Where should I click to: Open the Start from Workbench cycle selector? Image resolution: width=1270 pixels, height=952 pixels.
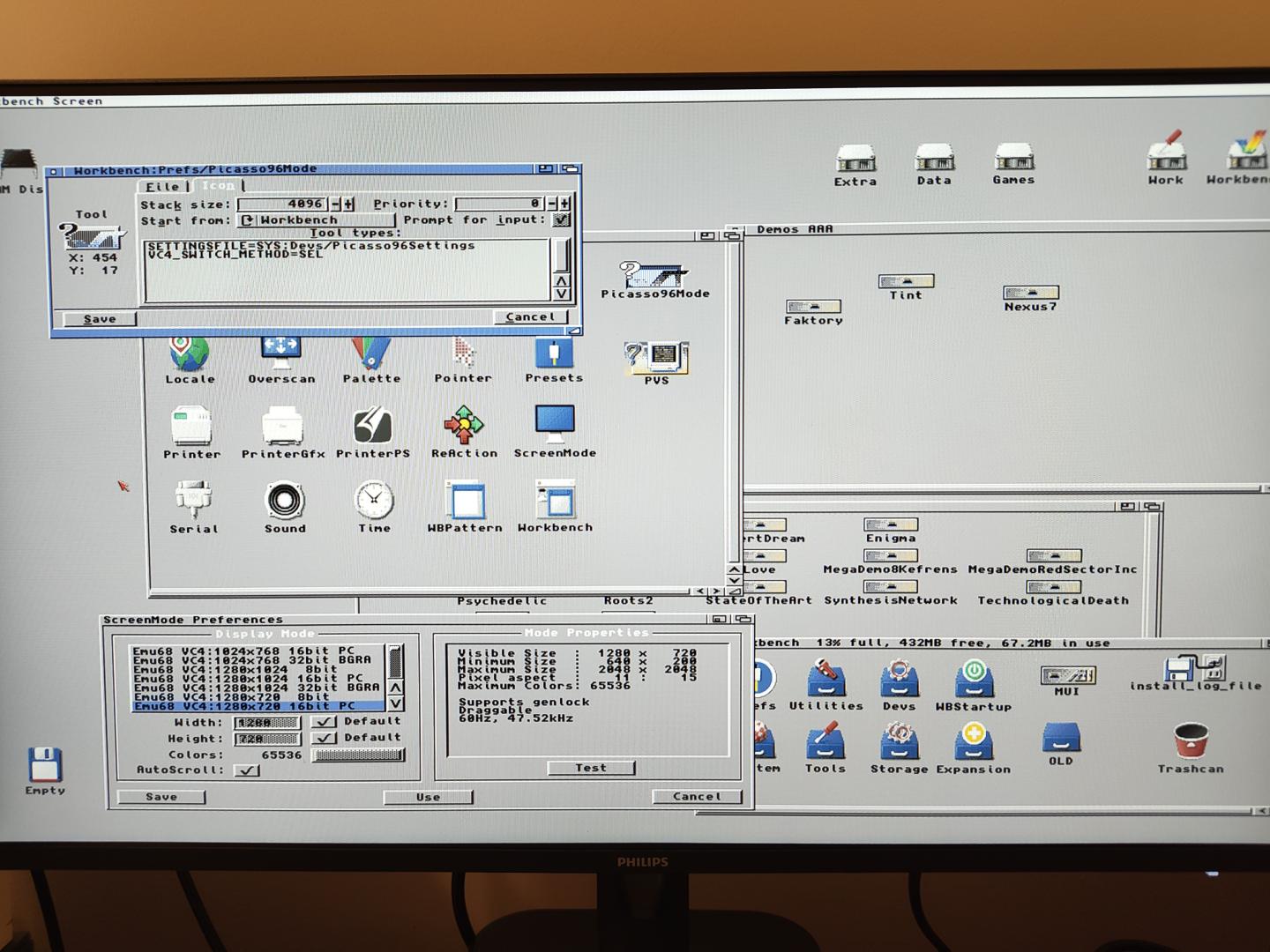tap(316, 220)
